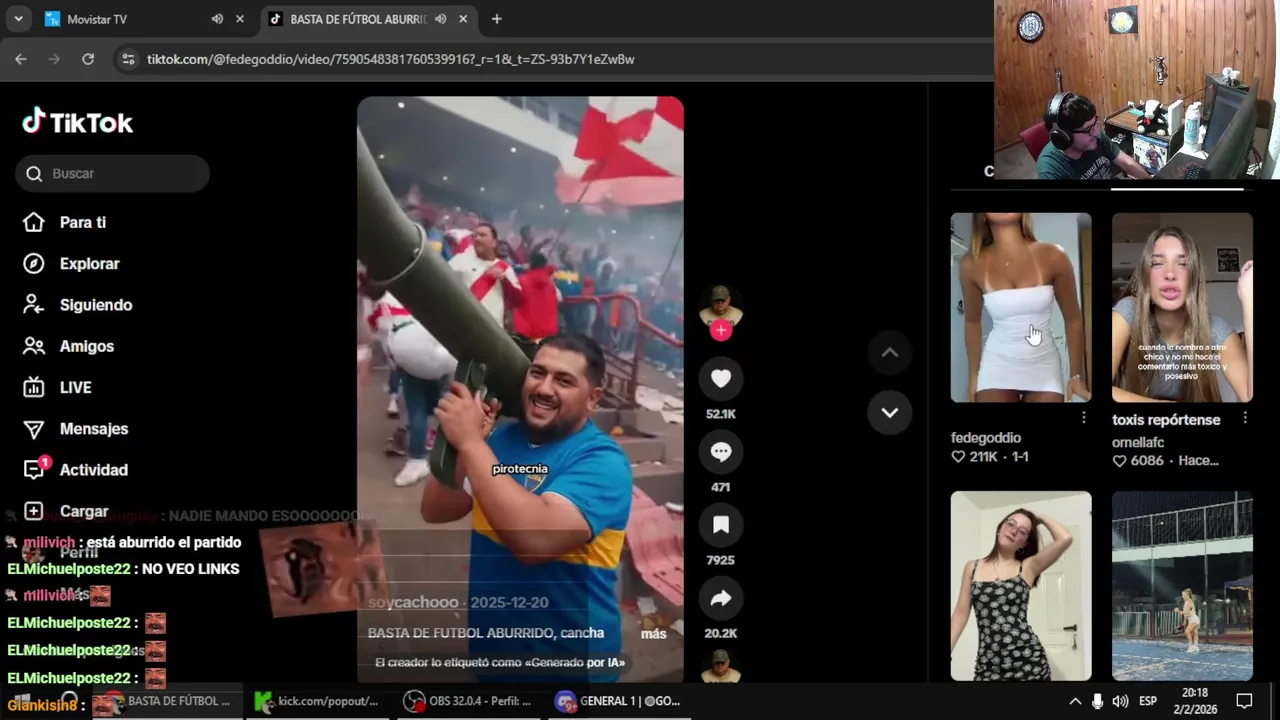Mute the TikTok tab audio icon
1280x720 pixels.
[440, 19]
